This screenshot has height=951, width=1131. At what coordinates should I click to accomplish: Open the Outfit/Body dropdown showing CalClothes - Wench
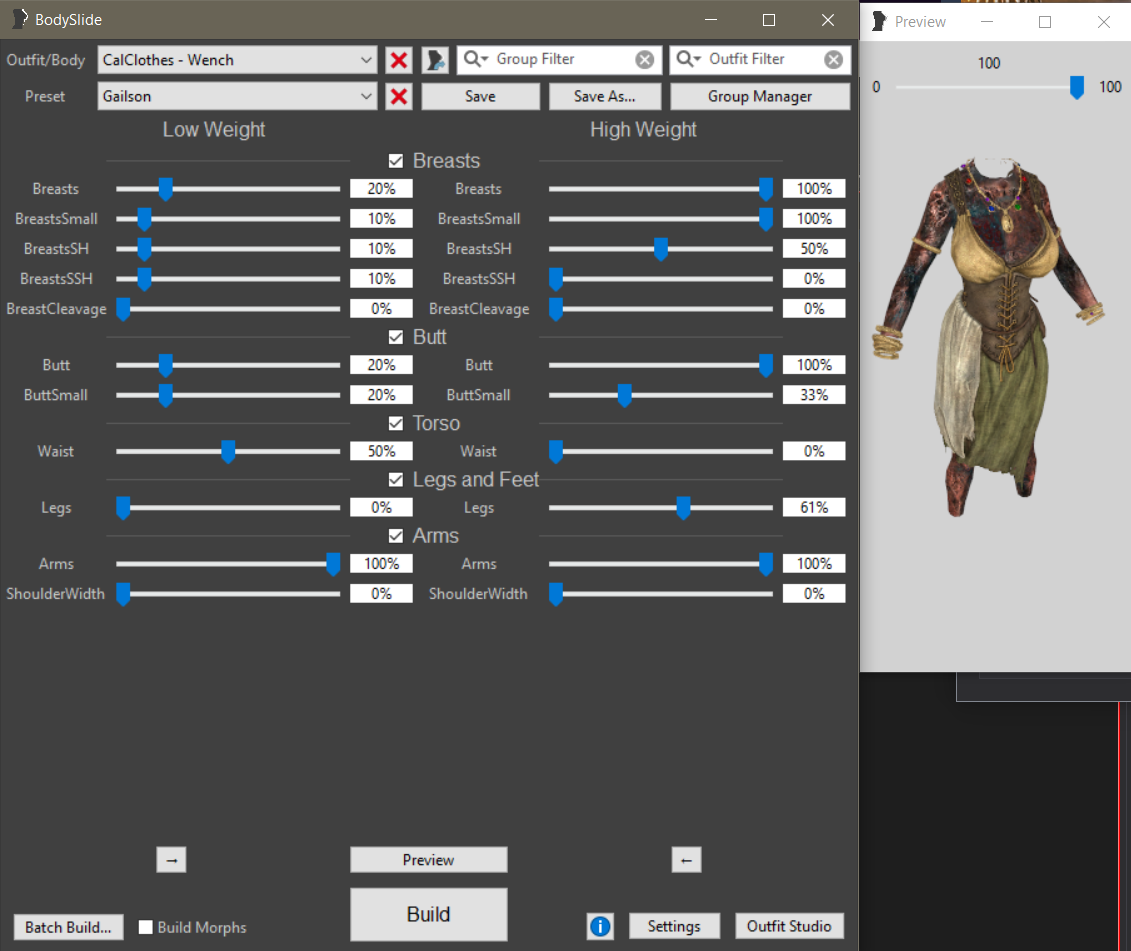(x=237, y=60)
